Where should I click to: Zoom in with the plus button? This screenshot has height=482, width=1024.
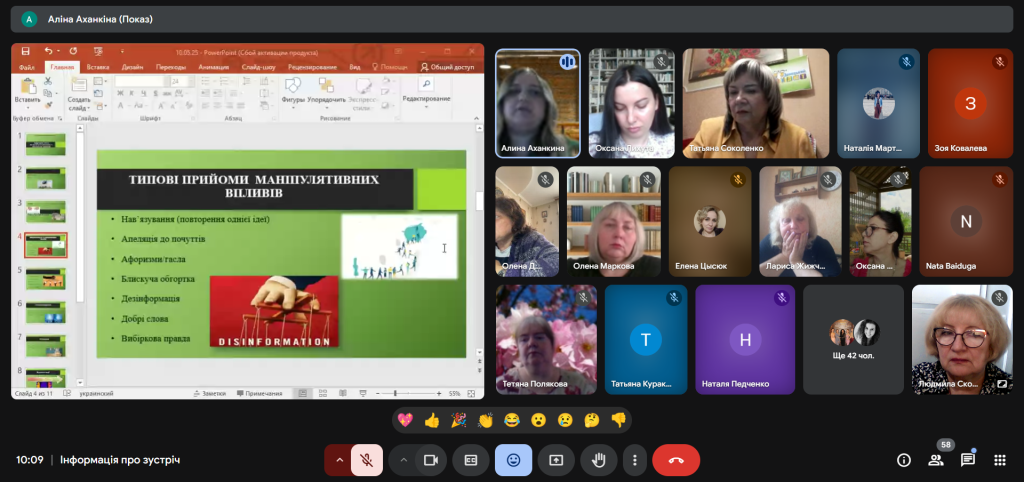440,394
